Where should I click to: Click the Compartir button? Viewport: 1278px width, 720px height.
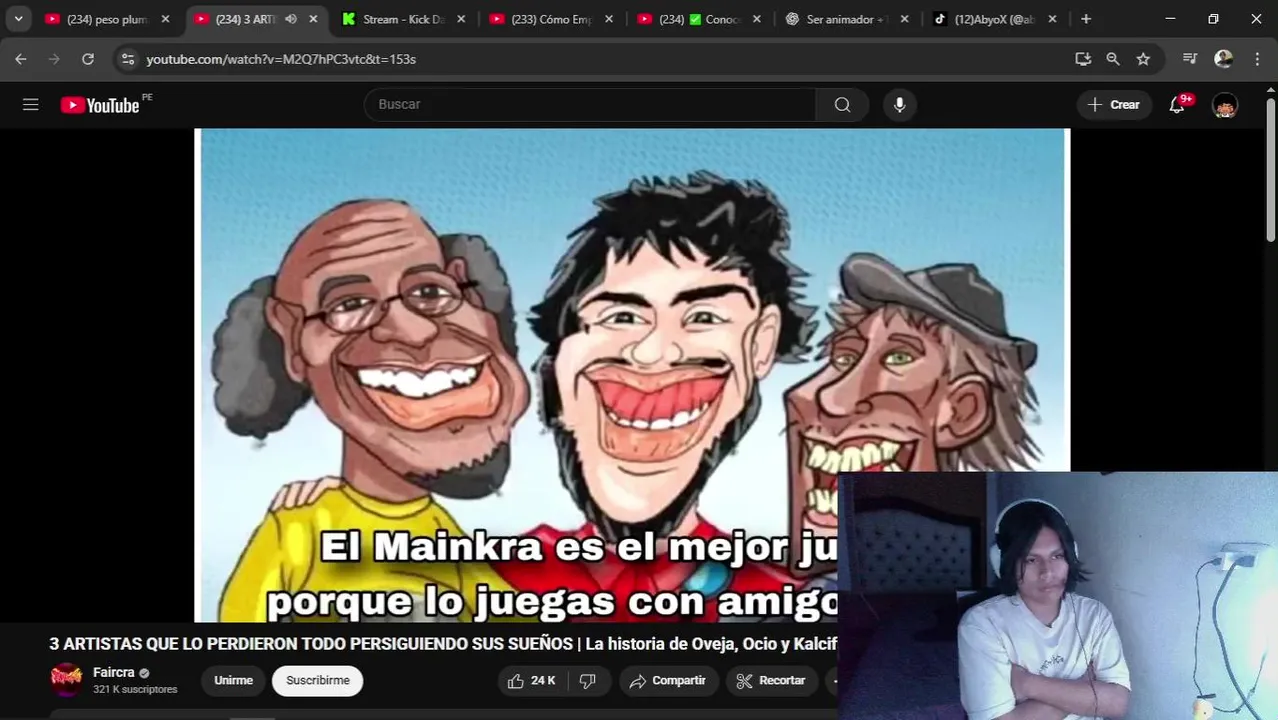coord(668,680)
